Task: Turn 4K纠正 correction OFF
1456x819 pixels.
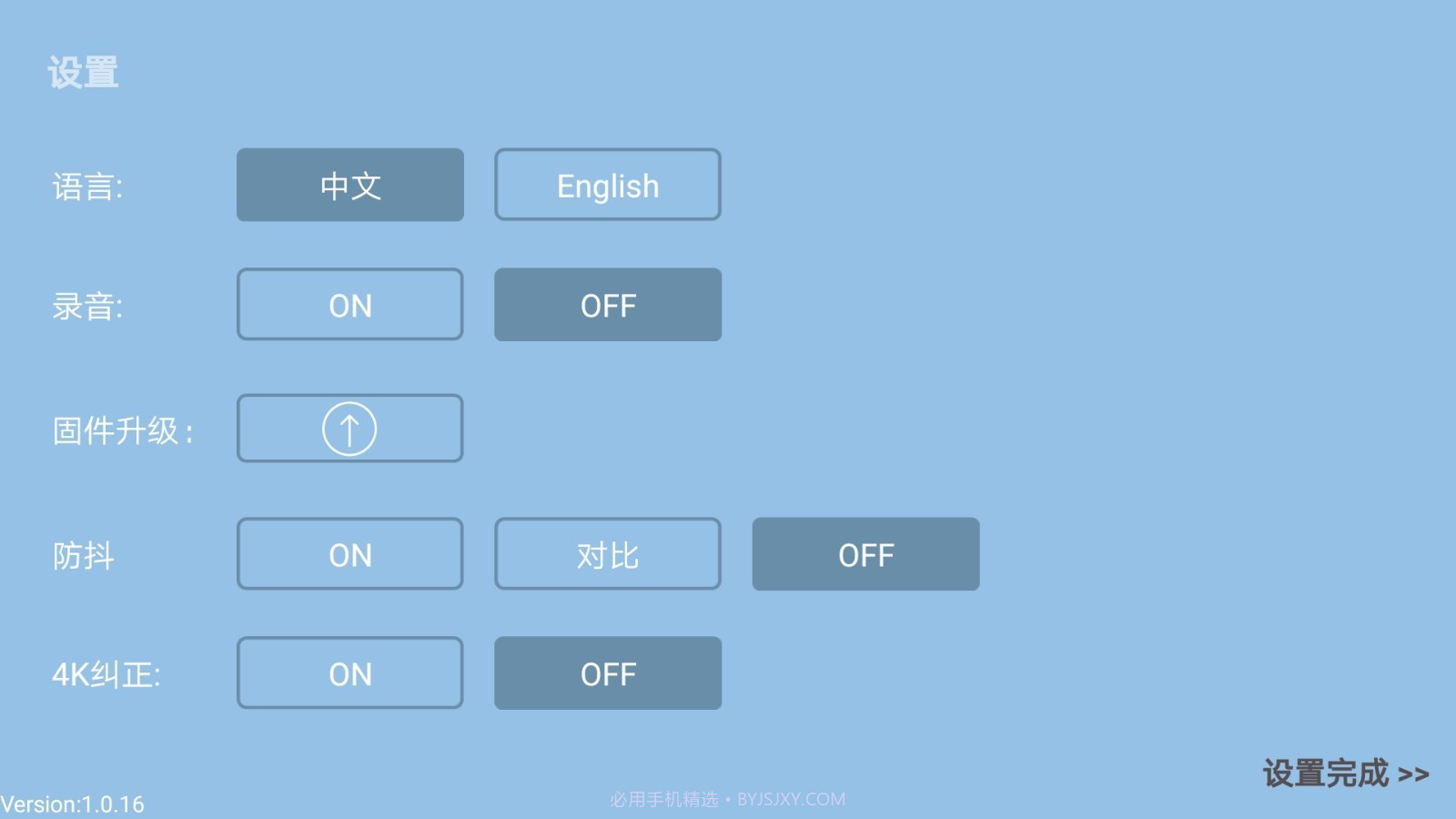Action: click(x=608, y=673)
